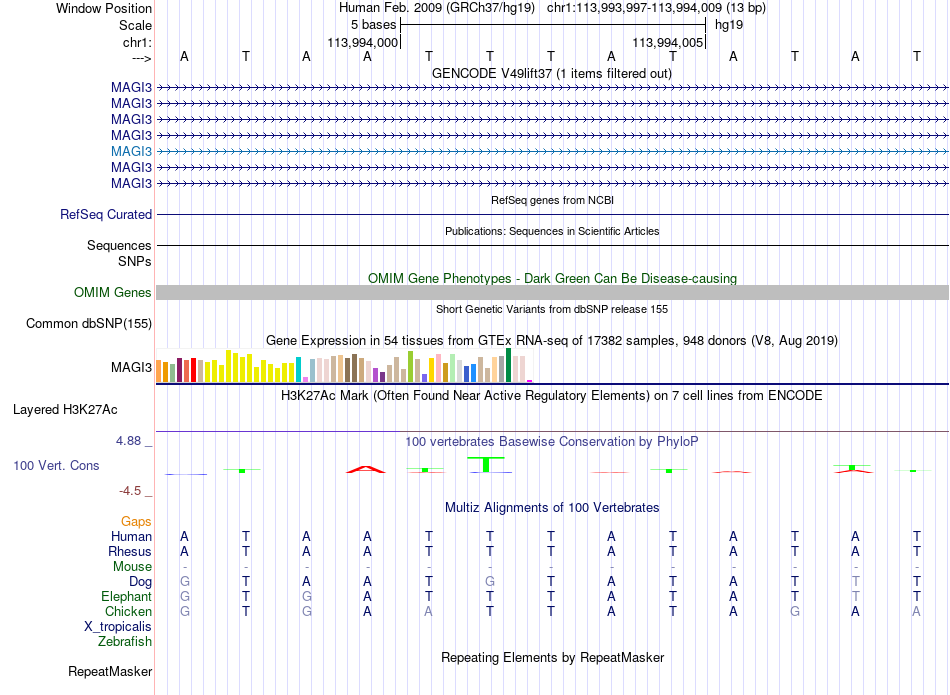This screenshot has height=695, width=950.
Task: Click the Multiz Alignments of 100 Vertebrates title
Action: (552, 507)
